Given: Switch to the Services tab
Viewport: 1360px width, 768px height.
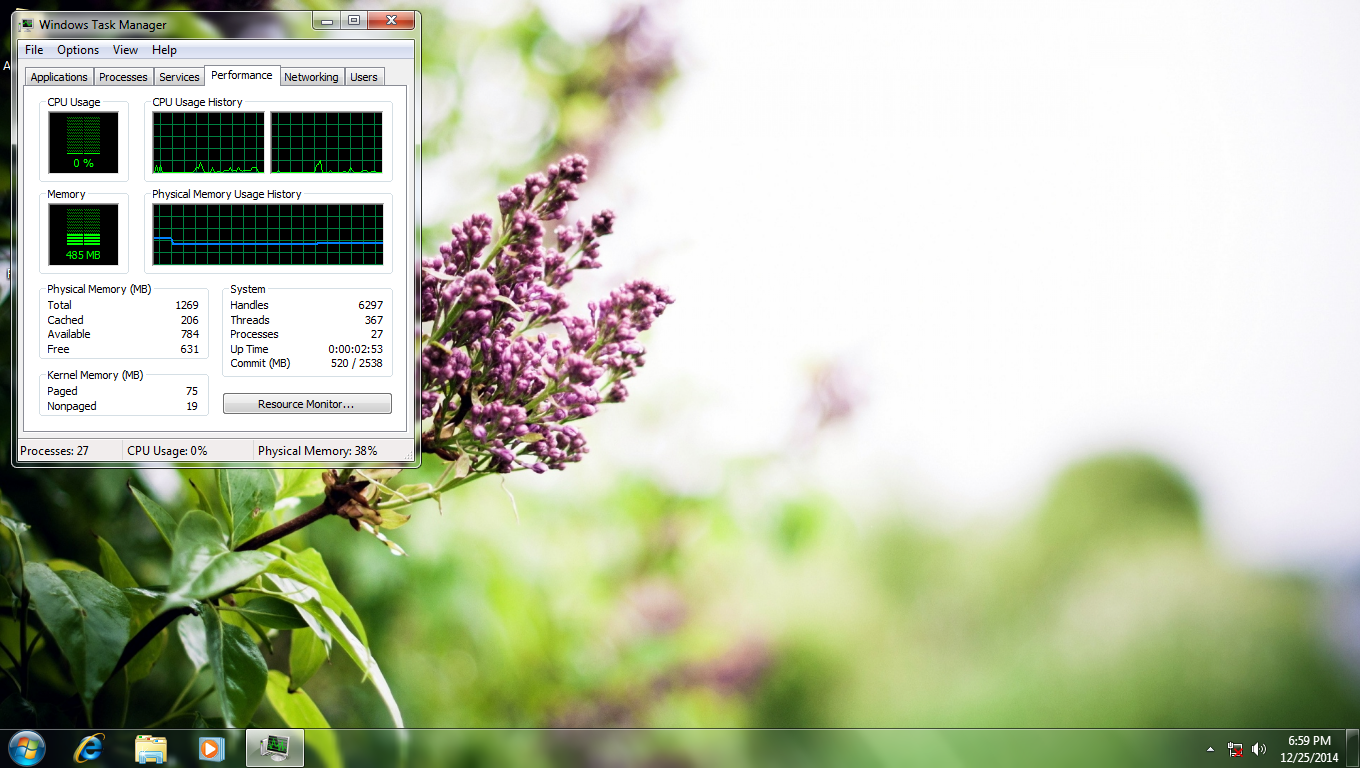Looking at the screenshot, I should pos(179,77).
